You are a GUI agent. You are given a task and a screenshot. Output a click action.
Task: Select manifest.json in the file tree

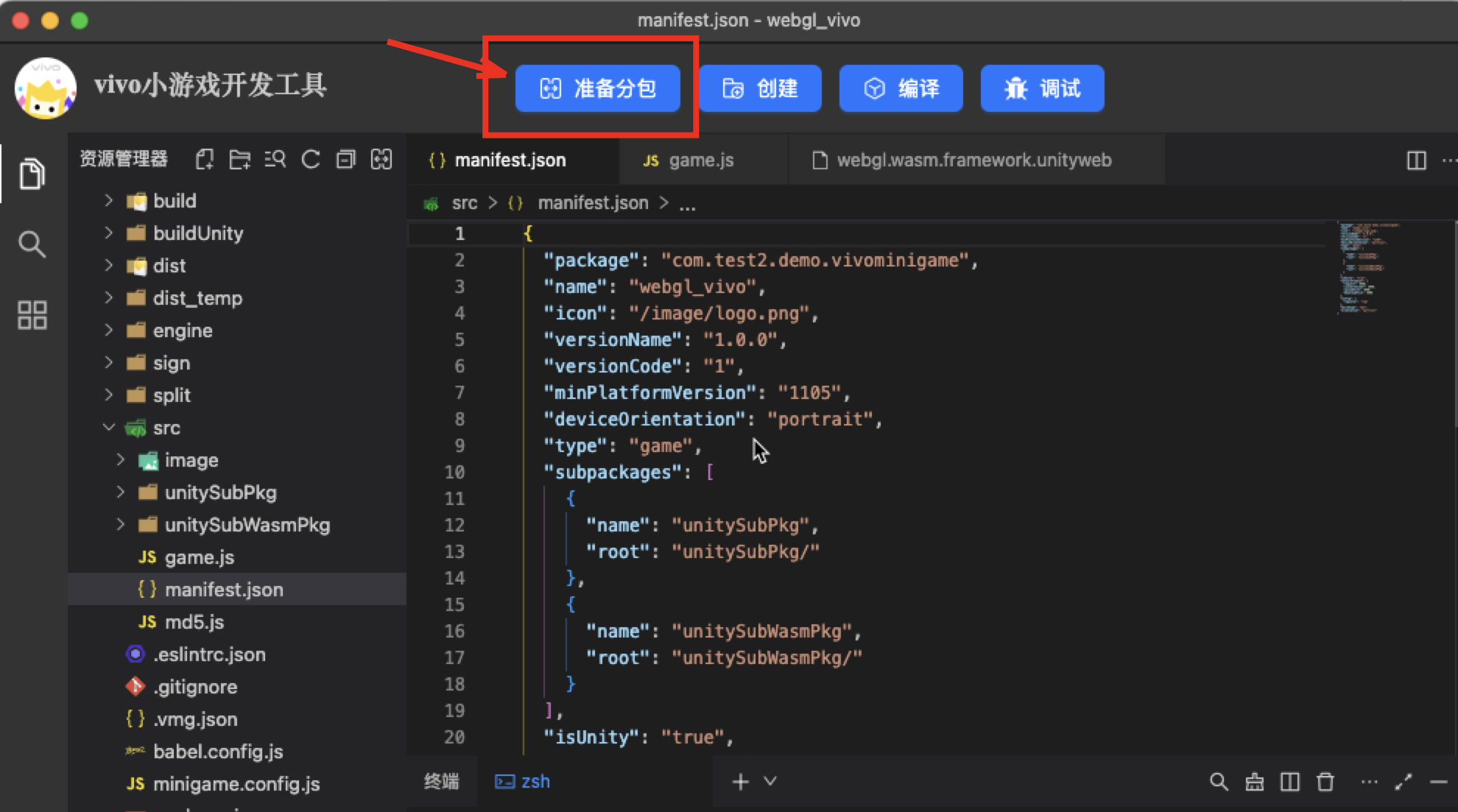point(237,589)
